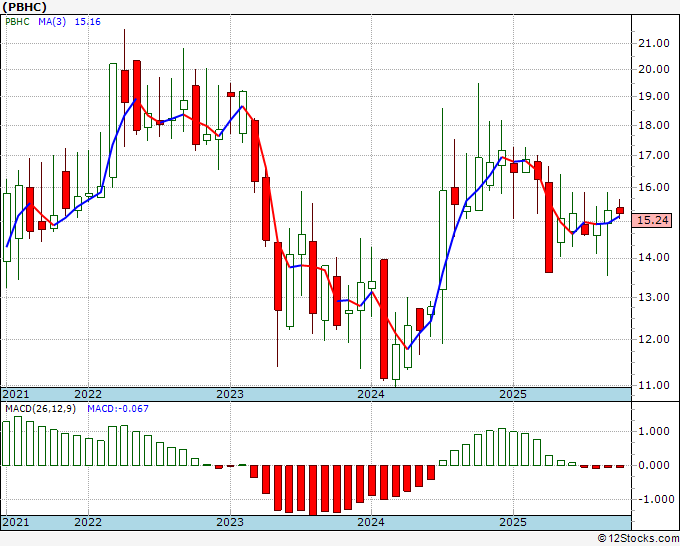680x546 pixels.
Task: Click the 16.00 price axis label
Action: 654,187
